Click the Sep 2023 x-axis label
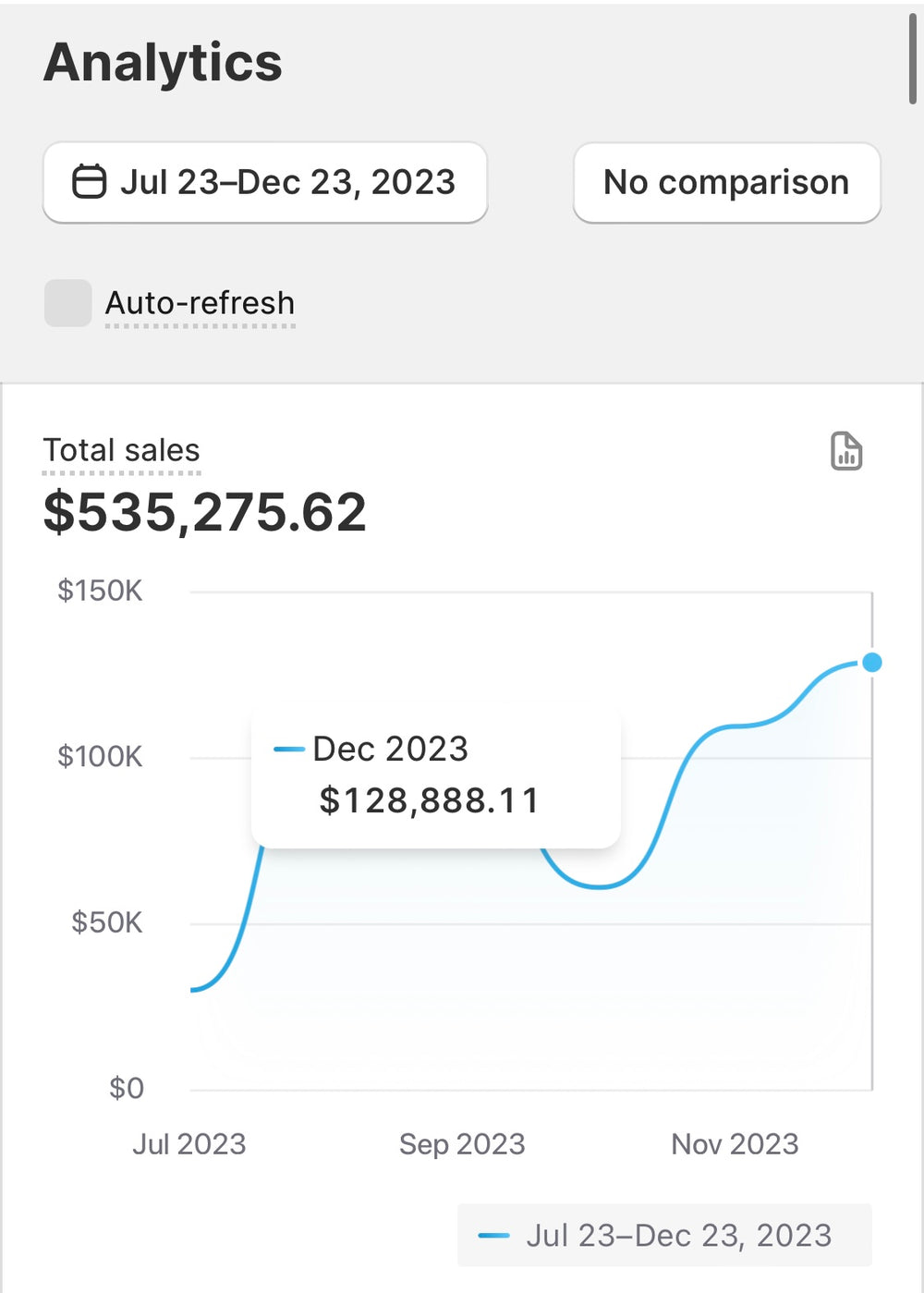This screenshot has width=924, height=1293. [462, 1144]
